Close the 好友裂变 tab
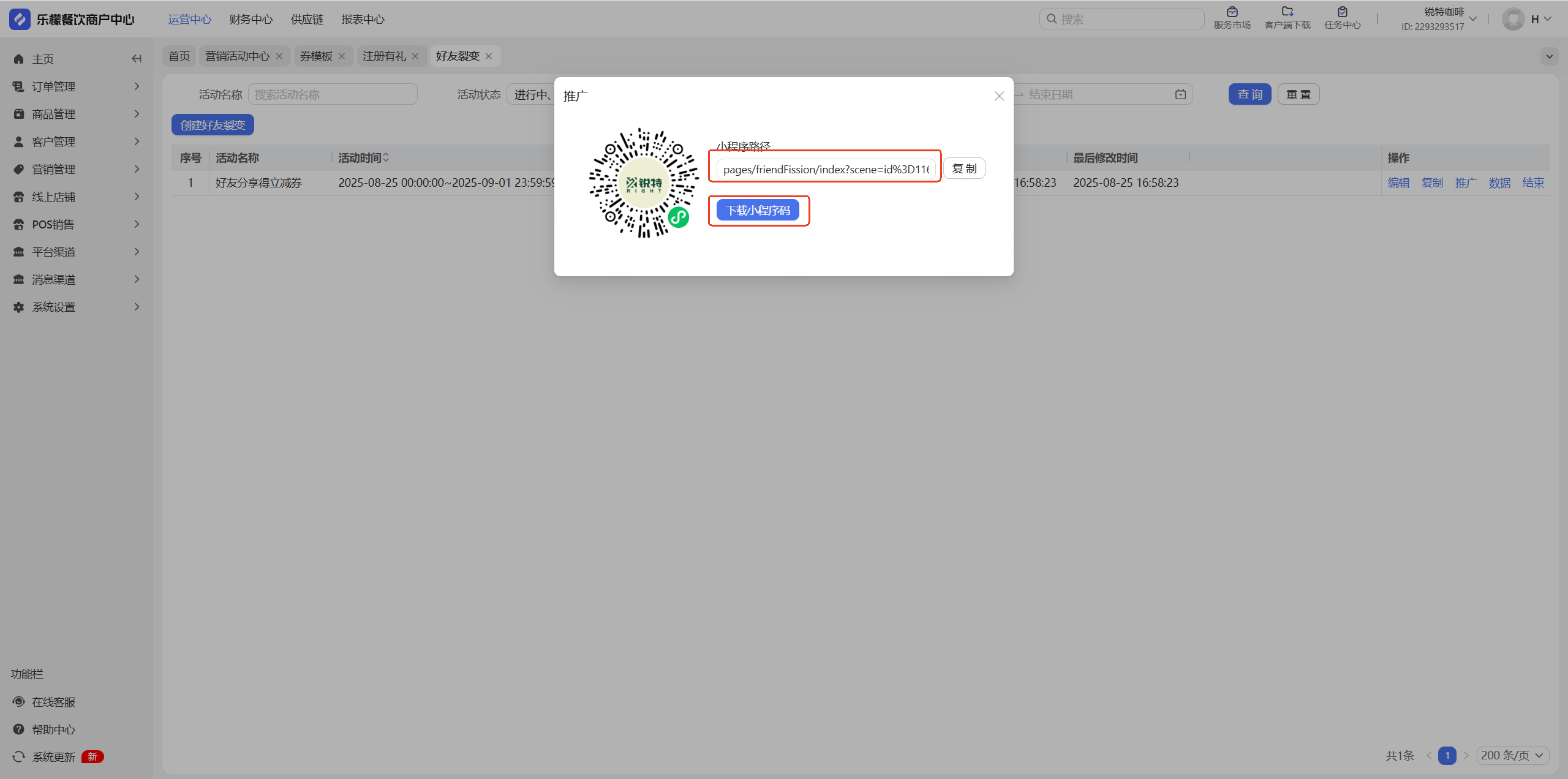Viewport: 1568px width, 779px height. pos(489,56)
